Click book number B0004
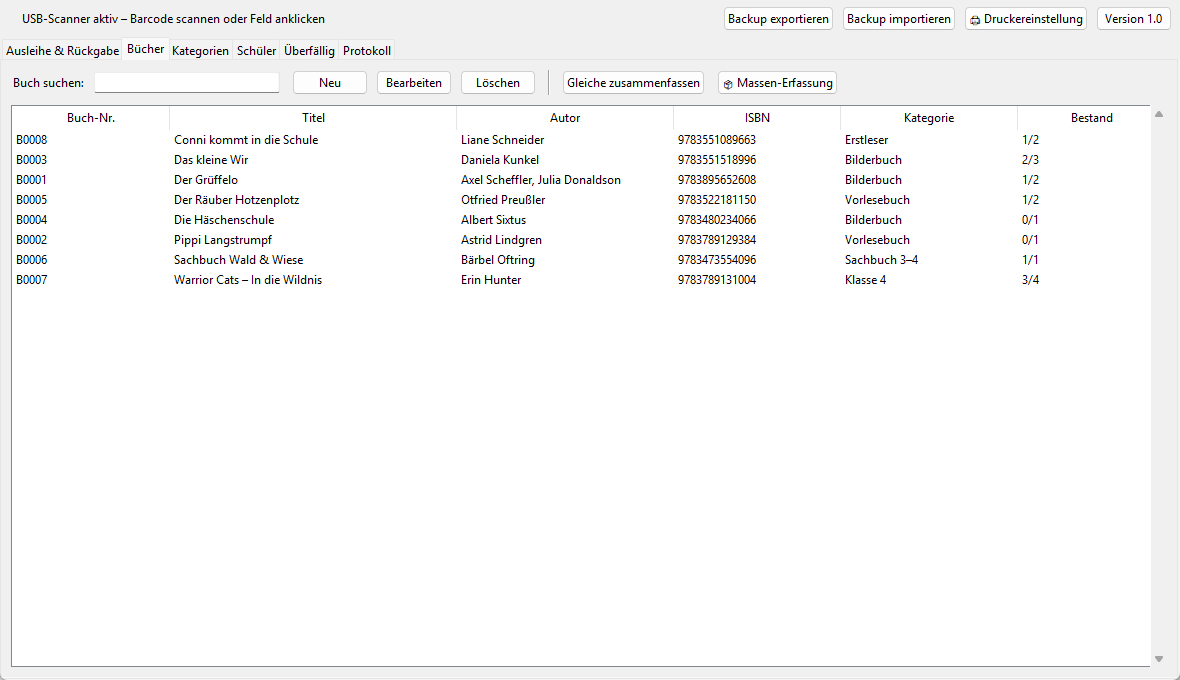This screenshot has width=1180, height=680. tap(32, 220)
